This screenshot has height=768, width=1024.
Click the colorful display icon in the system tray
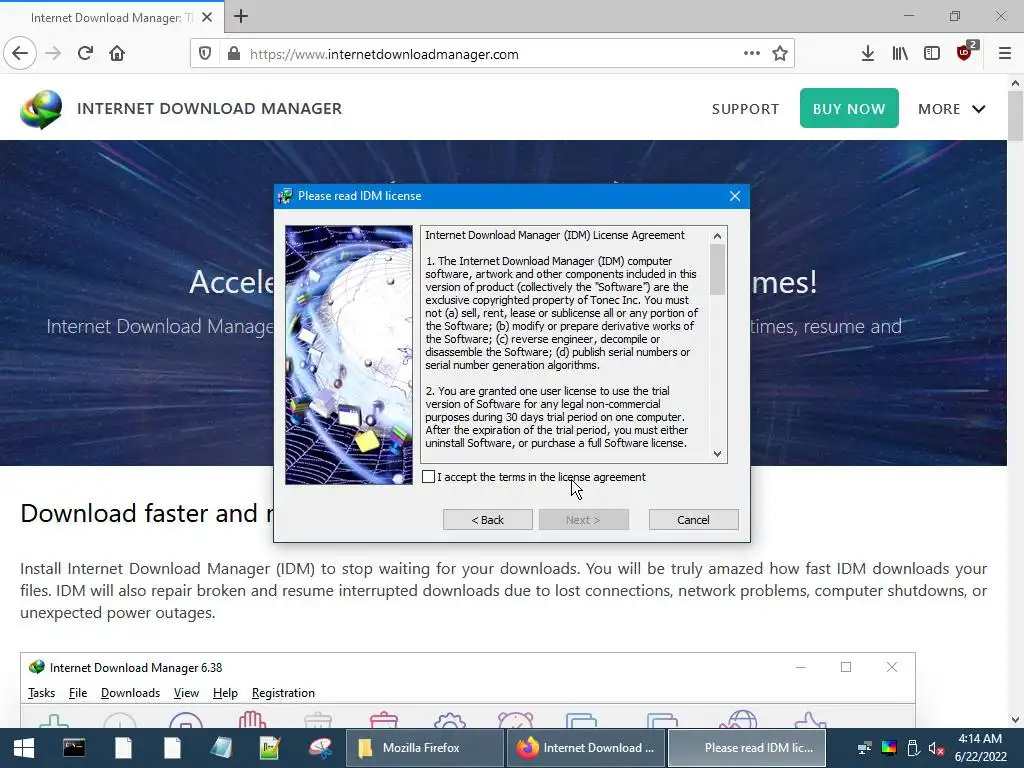889,748
